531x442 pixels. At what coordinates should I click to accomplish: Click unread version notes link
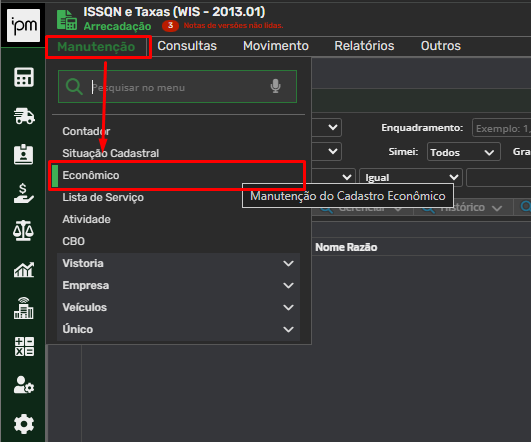[x=233, y=25]
